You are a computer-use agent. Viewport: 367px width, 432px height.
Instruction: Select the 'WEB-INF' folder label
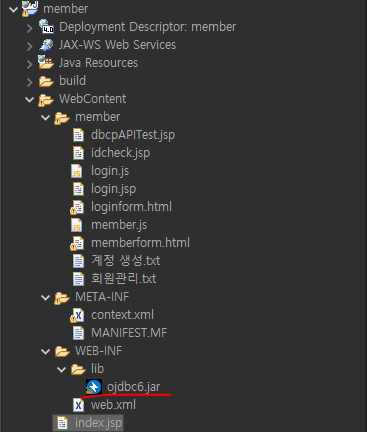[99, 351]
